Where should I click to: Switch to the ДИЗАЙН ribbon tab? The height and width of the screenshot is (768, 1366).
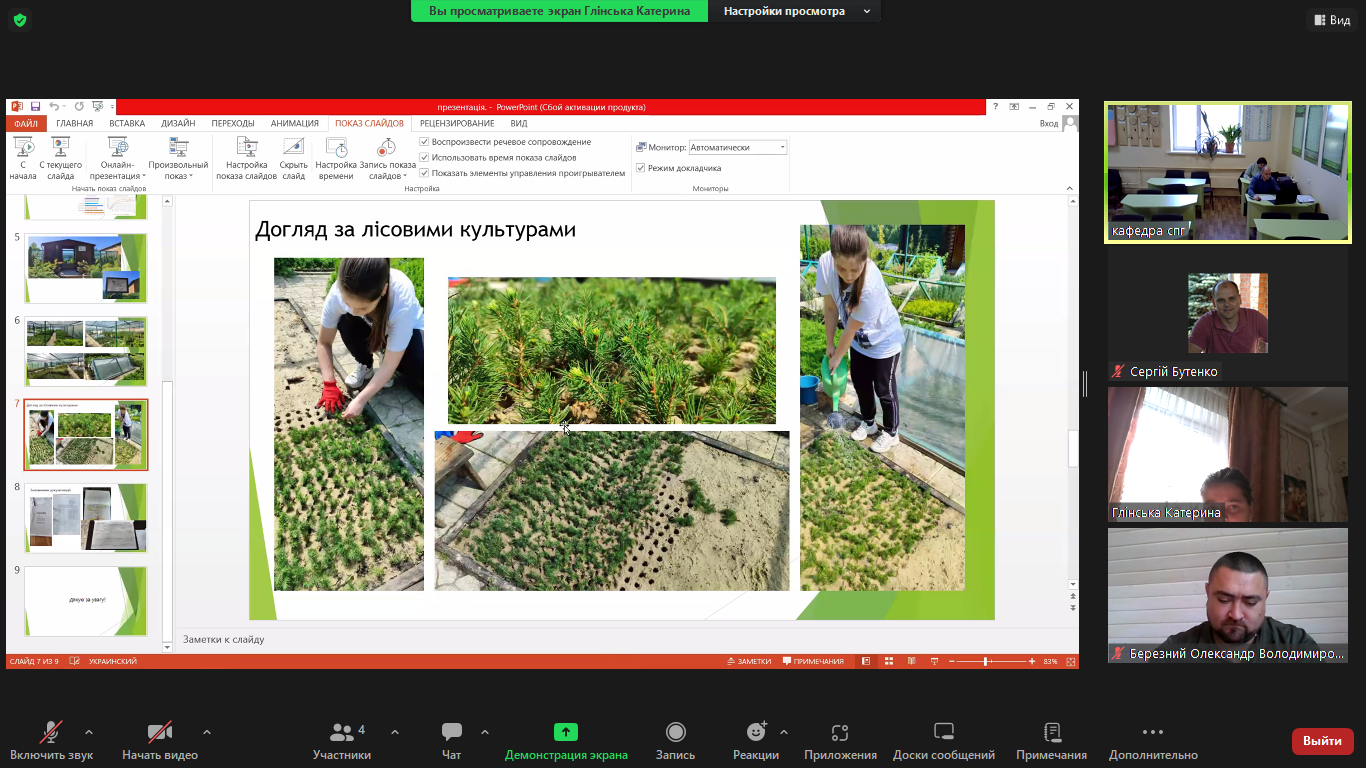[178, 123]
